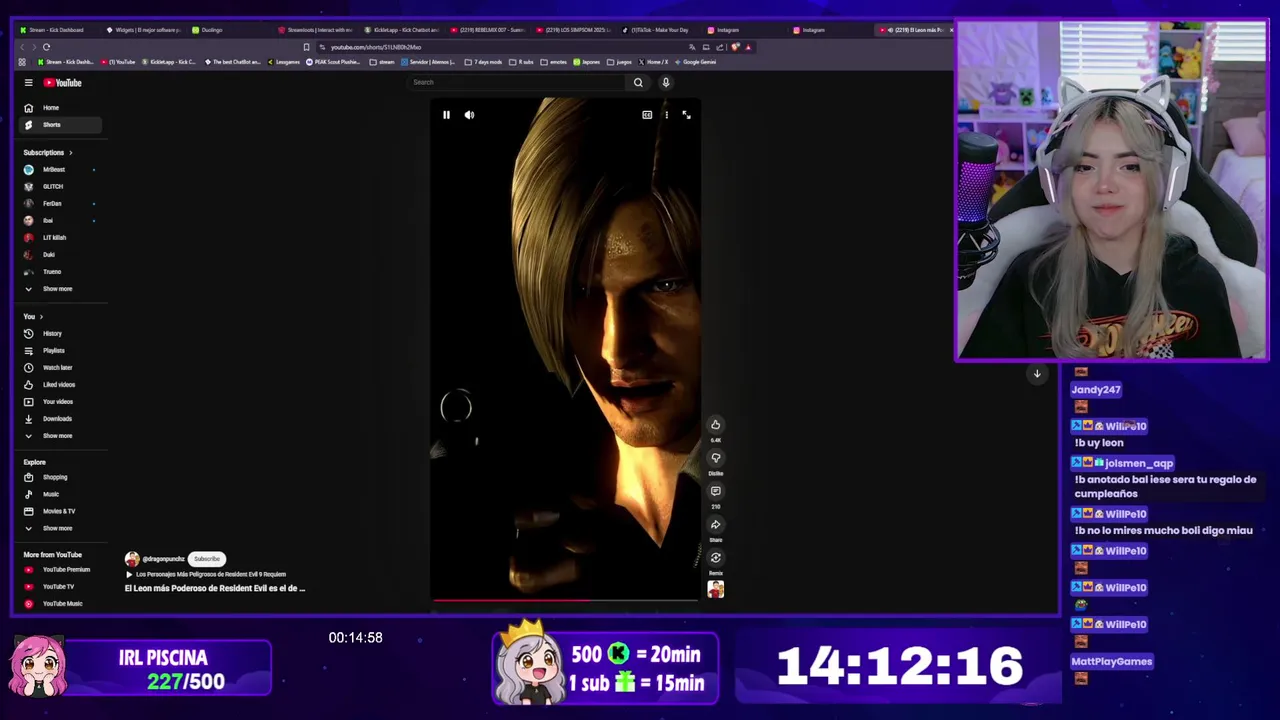Open the sound thumbnail below Remix

coord(715,590)
